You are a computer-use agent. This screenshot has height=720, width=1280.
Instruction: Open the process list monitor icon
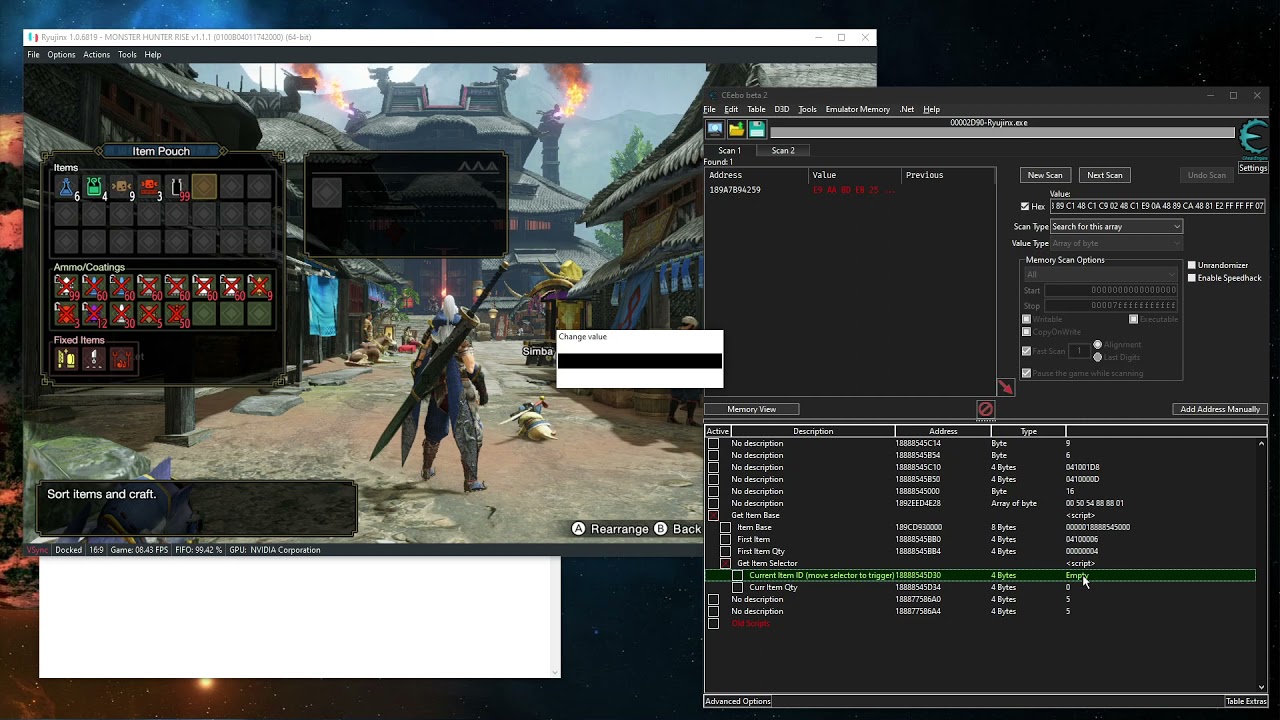pyautogui.click(x=715, y=129)
